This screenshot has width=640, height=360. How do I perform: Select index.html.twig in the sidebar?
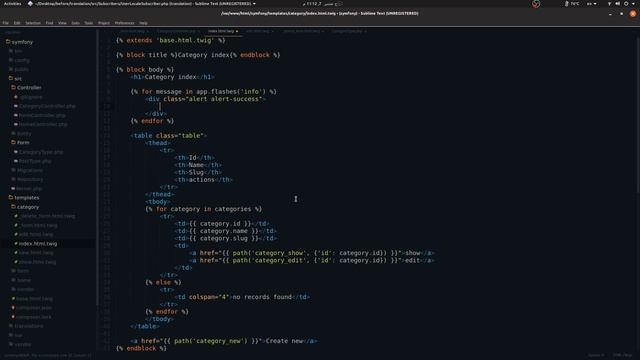(x=38, y=244)
